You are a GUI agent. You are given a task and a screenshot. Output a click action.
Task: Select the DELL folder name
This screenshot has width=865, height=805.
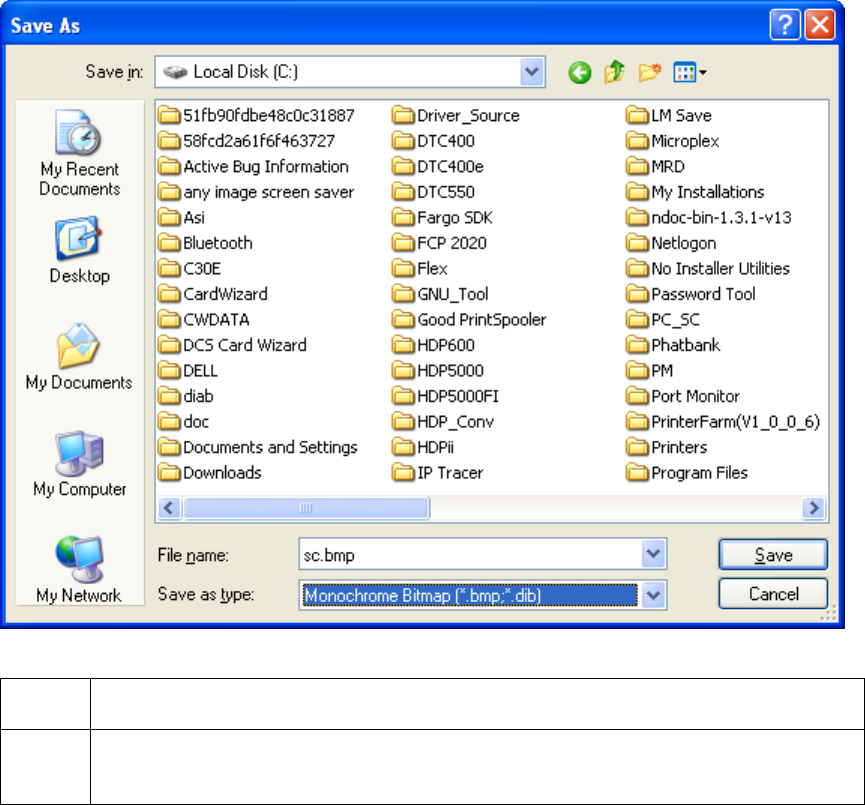(200, 371)
